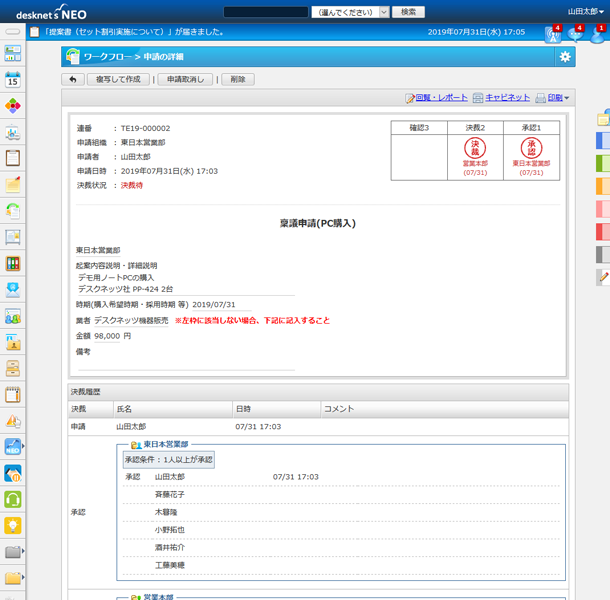The width and height of the screenshot is (610, 600).
Task: Open the 回覧・レポート link
Action: point(436,98)
